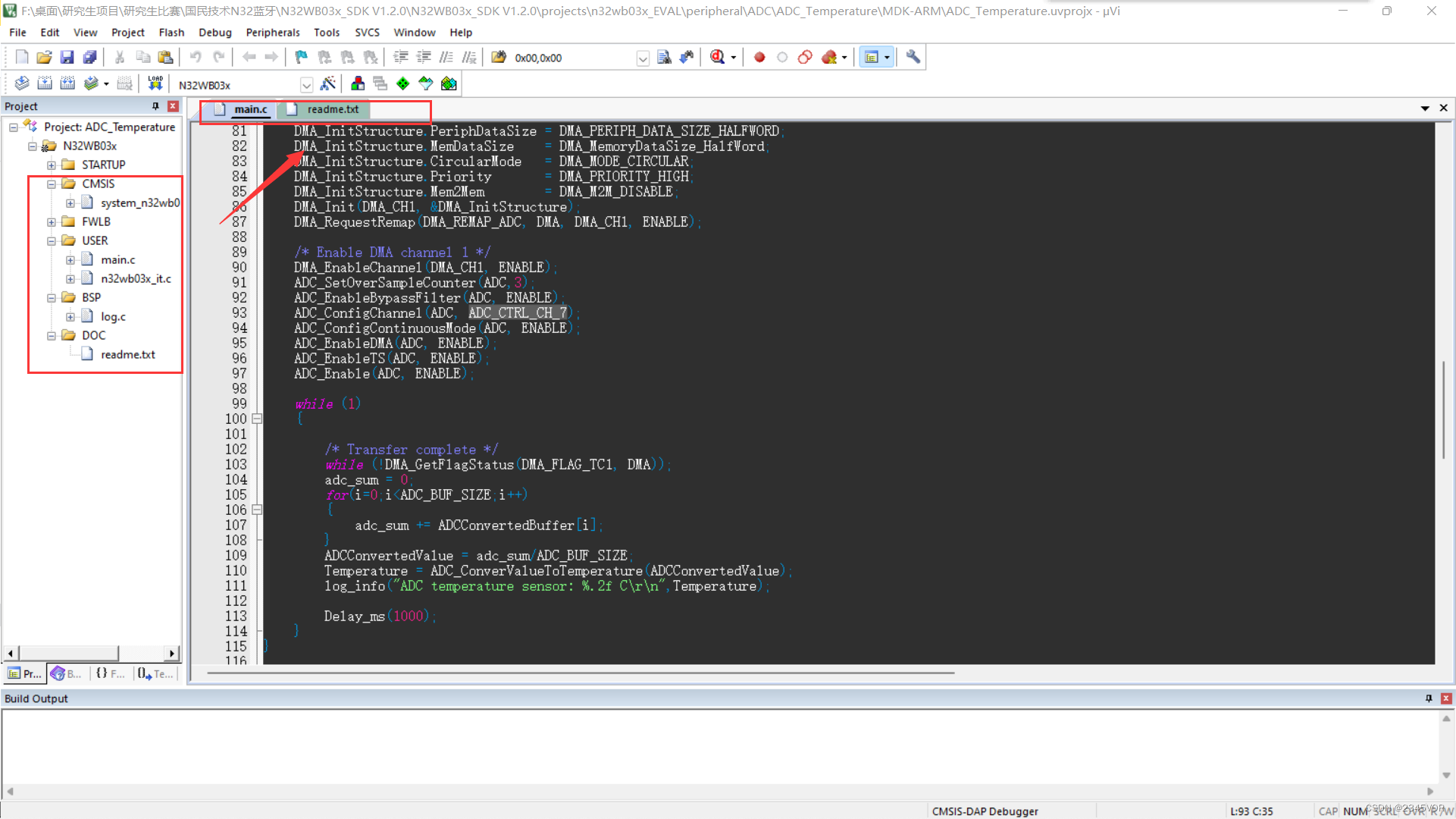This screenshot has width=1456, height=819.
Task: Expand the FWLB folder
Action: coord(52,221)
